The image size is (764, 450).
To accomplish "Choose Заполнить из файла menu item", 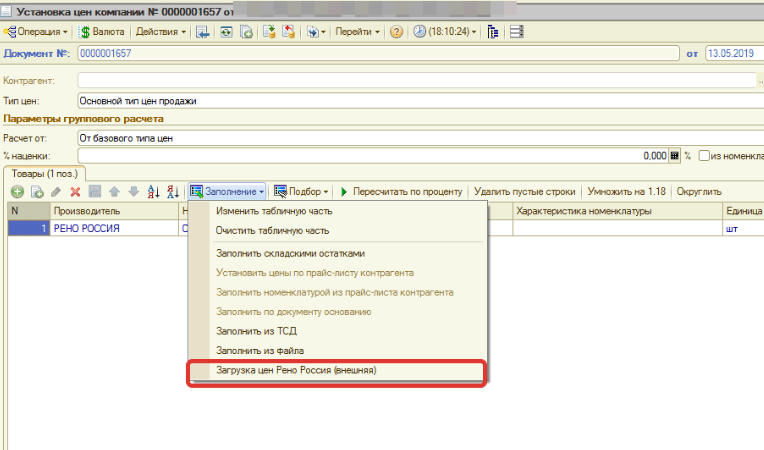I will 338,351.
